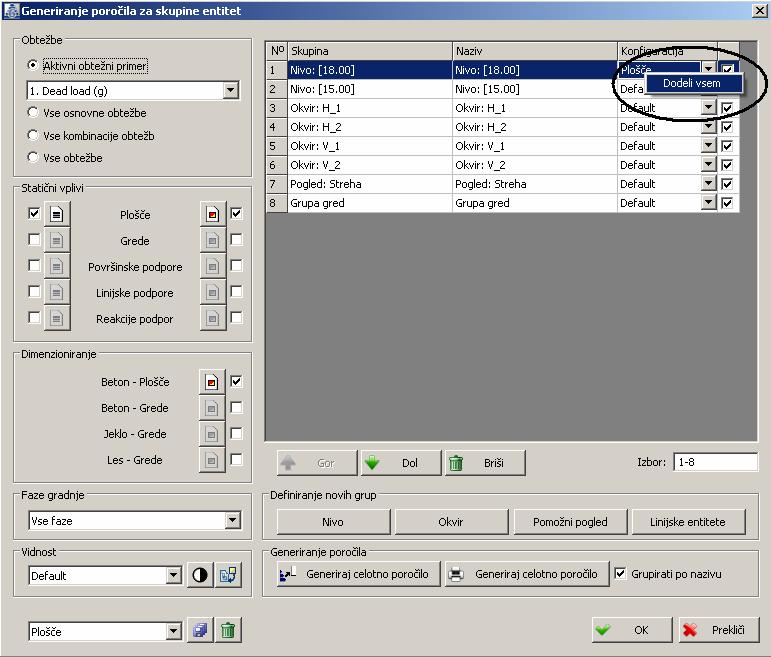Open Grede text report settings icon
This screenshot has width=771, height=657.
(x=57, y=240)
